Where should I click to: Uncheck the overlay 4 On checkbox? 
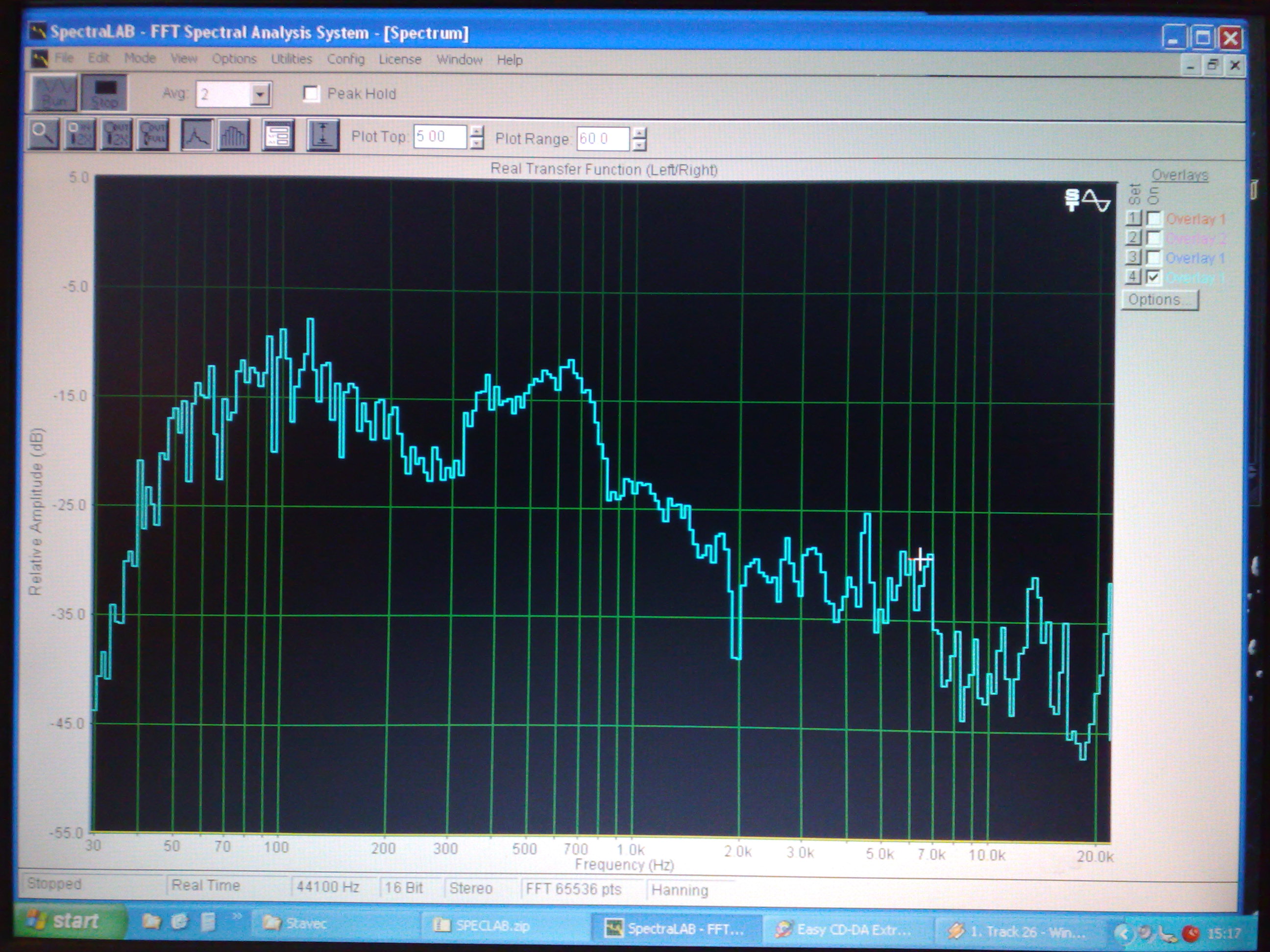pos(1153,277)
